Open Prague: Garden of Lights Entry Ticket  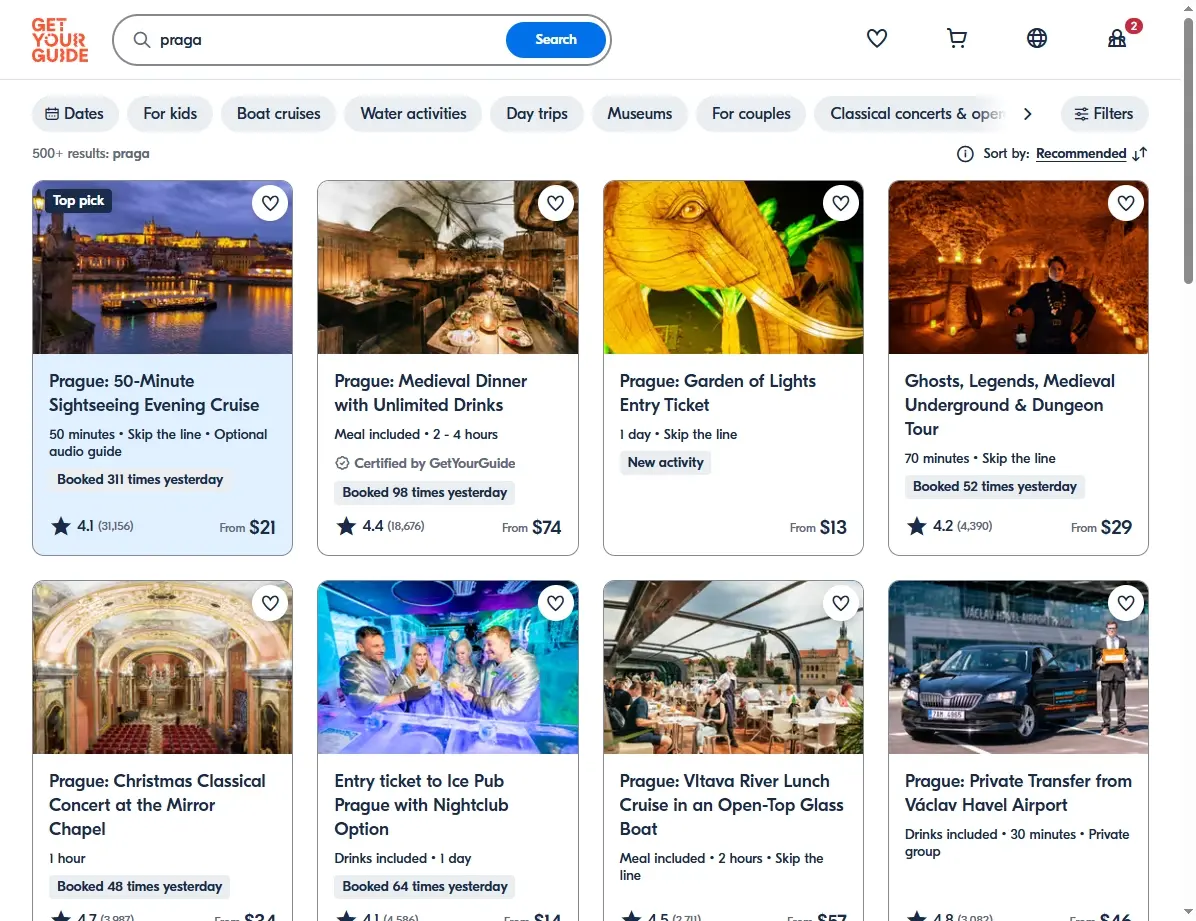[717, 393]
